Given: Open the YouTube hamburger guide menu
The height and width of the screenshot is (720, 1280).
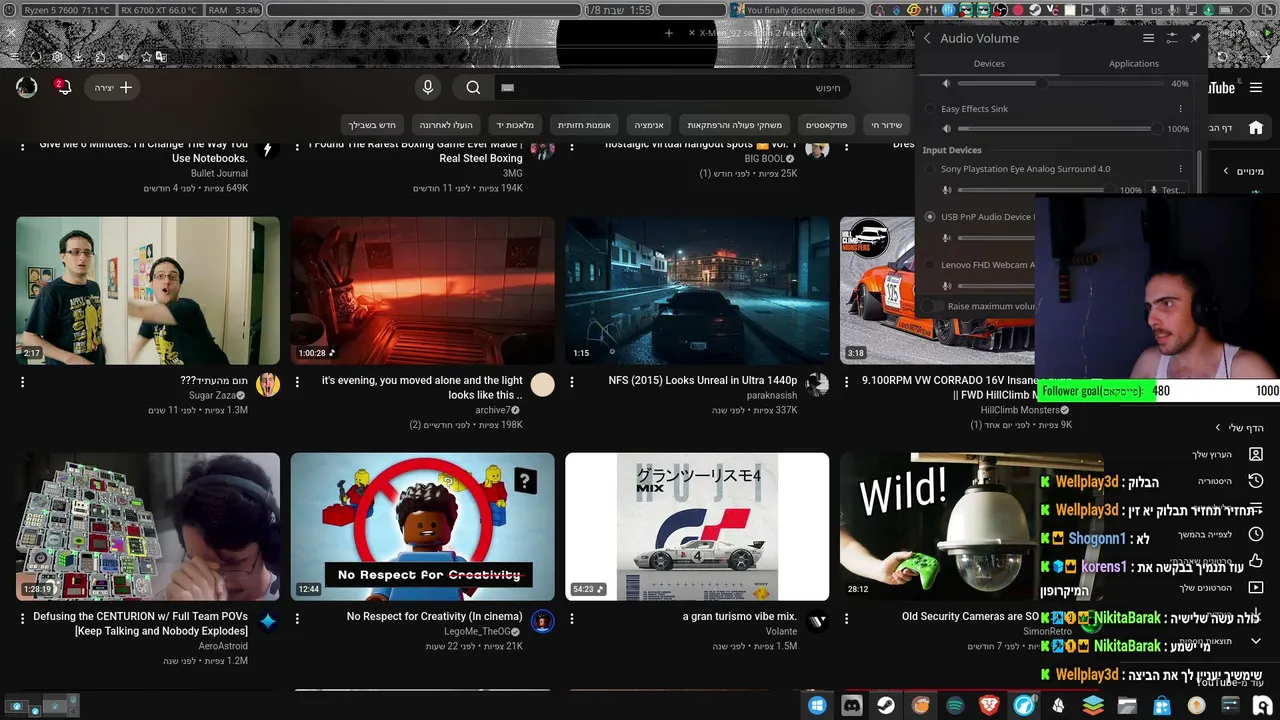Looking at the screenshot, I should click(x=1256, y=88).
